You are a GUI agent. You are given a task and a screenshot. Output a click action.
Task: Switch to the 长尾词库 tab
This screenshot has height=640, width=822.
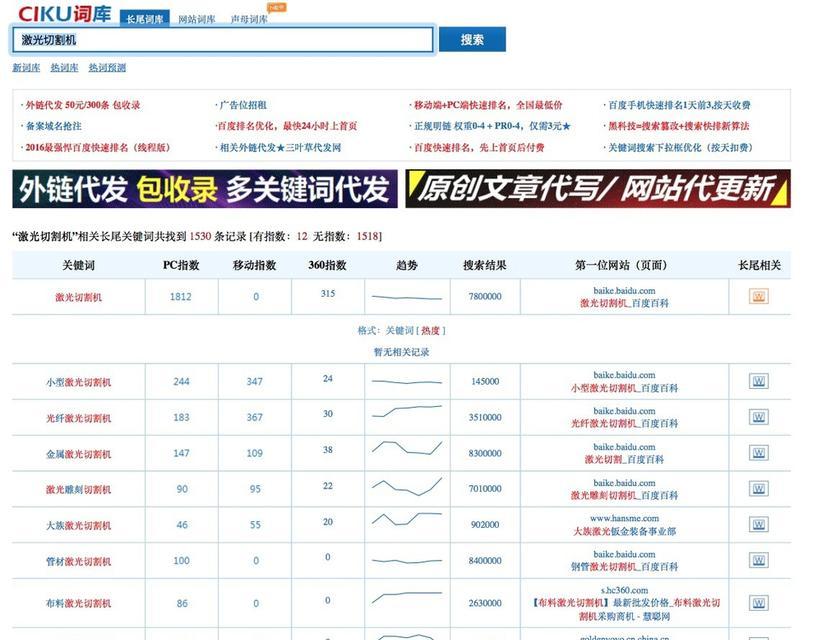(145, 19)
